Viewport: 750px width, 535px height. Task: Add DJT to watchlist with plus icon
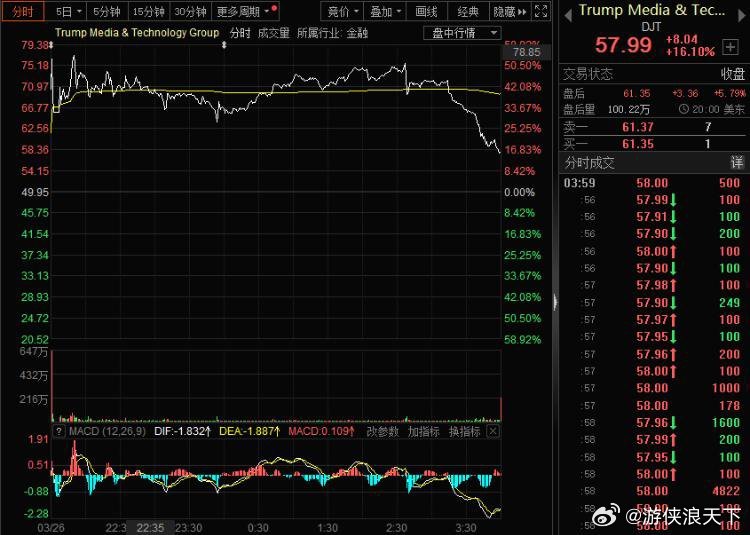pos(730,47)
